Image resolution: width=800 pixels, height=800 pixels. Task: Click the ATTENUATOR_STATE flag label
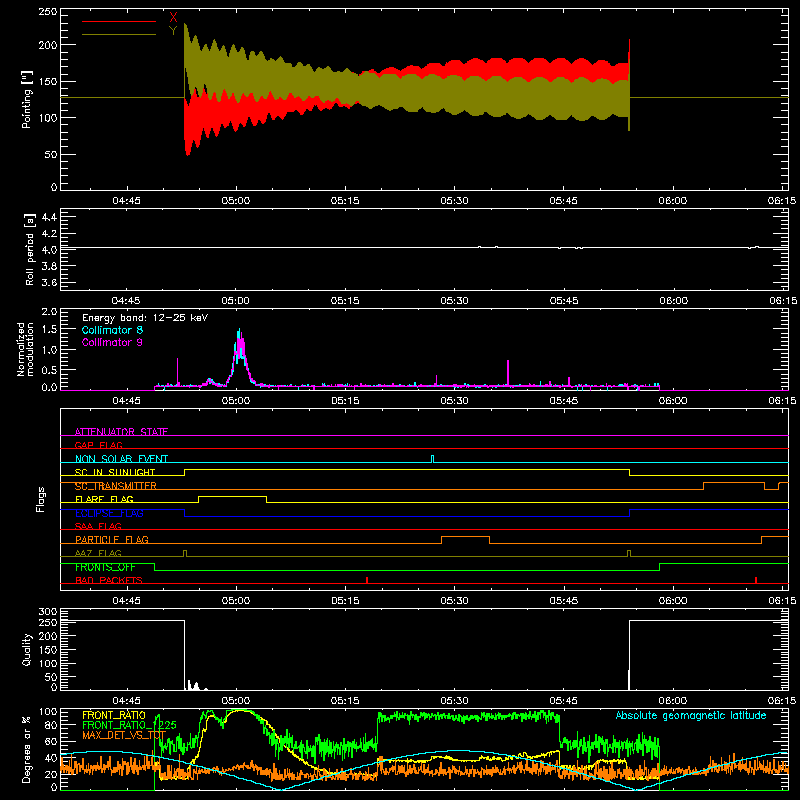(x=121, y=432)
